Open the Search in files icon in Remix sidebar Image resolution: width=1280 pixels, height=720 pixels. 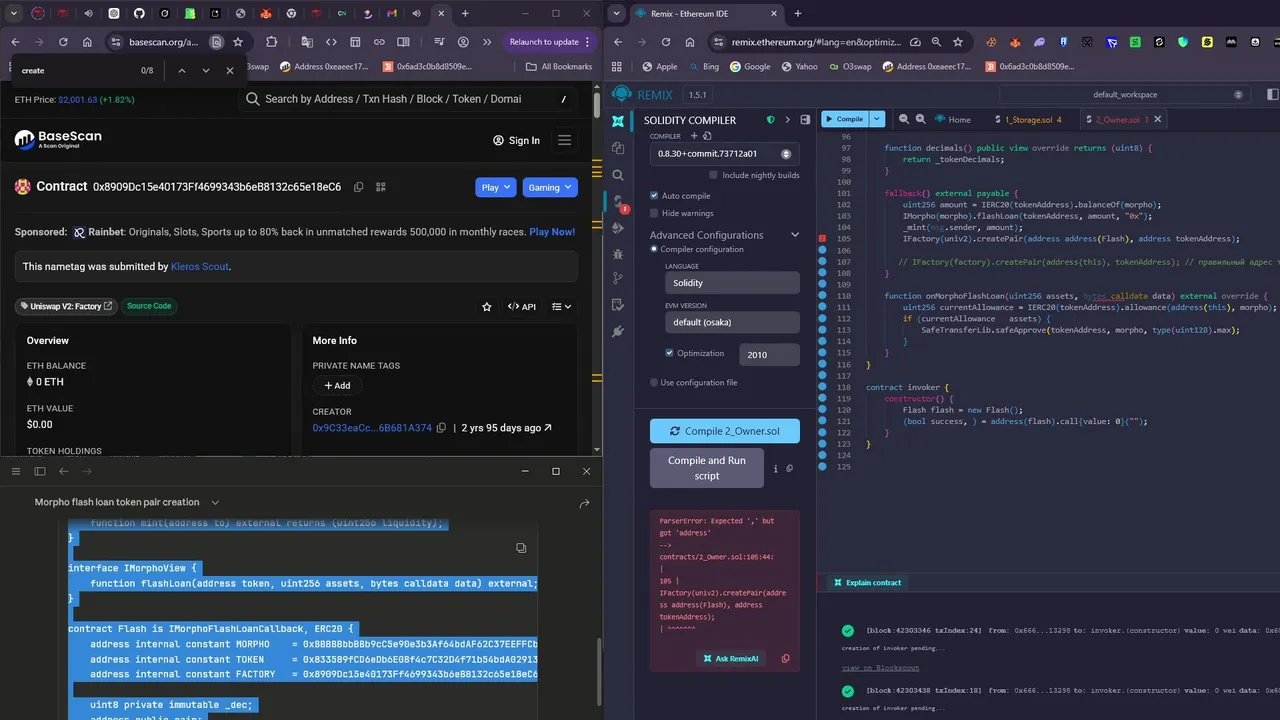click(618, 175)
